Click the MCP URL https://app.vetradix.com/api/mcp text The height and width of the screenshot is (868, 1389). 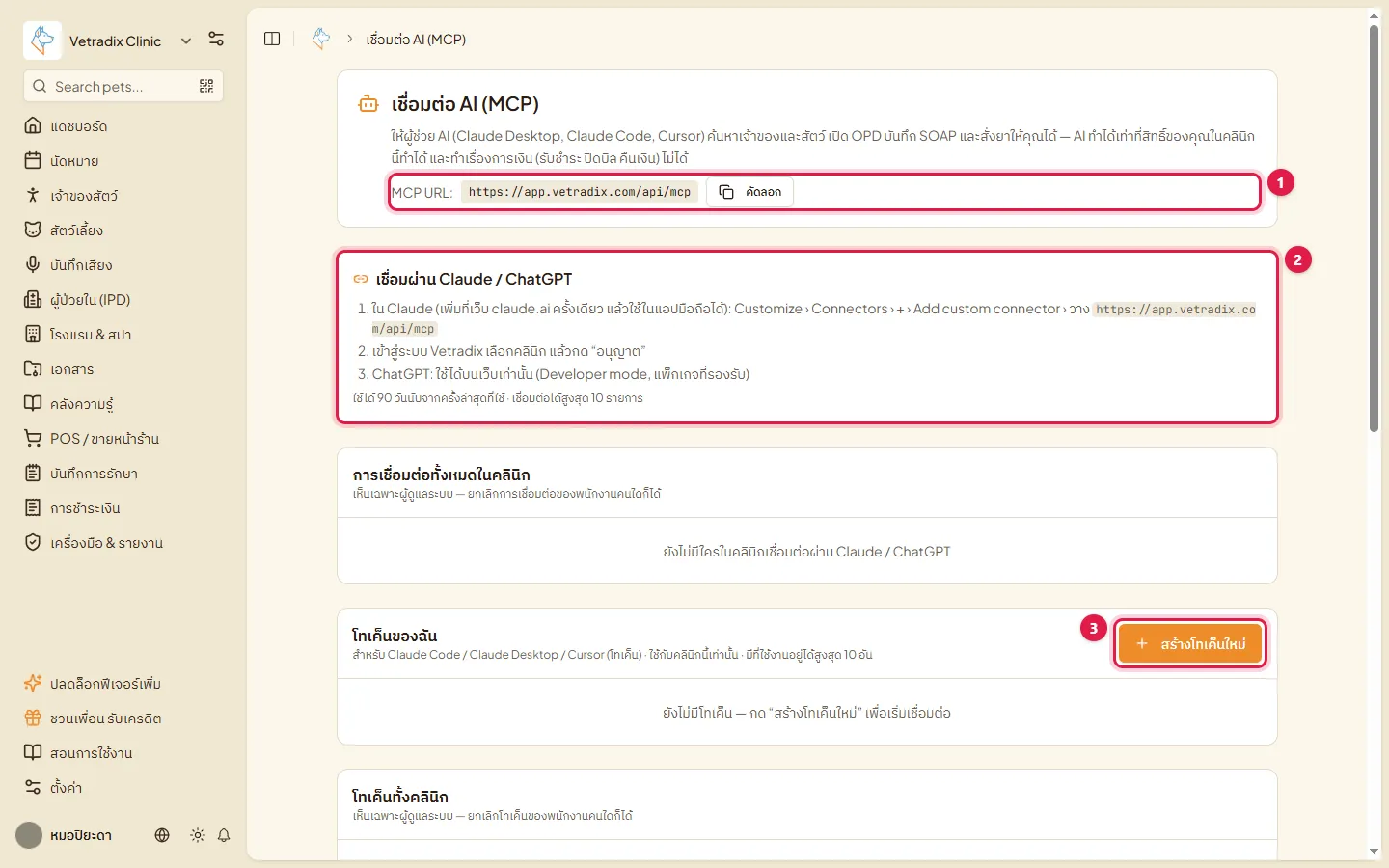point(580,192)
